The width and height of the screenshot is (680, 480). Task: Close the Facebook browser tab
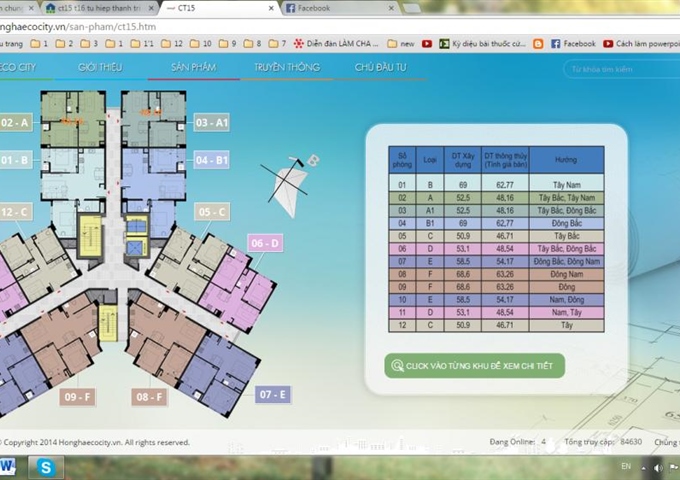click(x=391, y=8)
